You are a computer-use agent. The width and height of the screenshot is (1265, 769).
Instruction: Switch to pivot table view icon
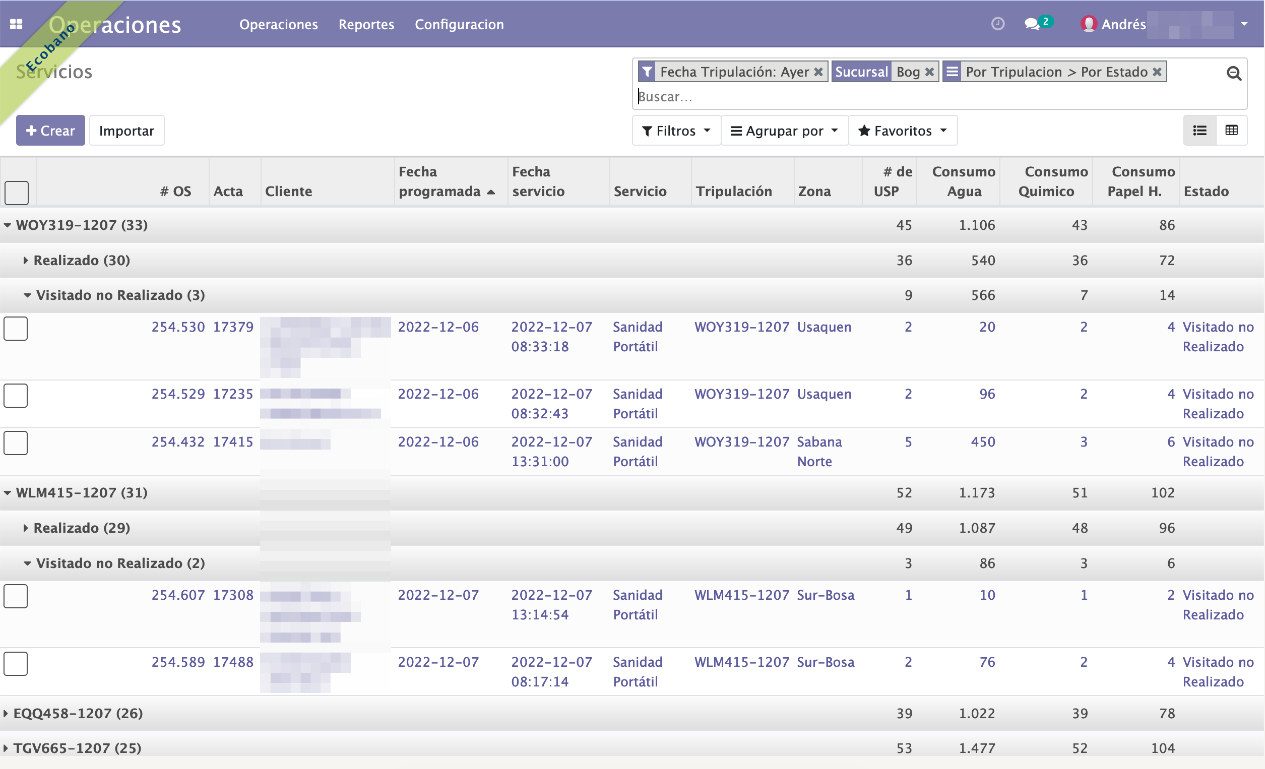[1232, 130]
